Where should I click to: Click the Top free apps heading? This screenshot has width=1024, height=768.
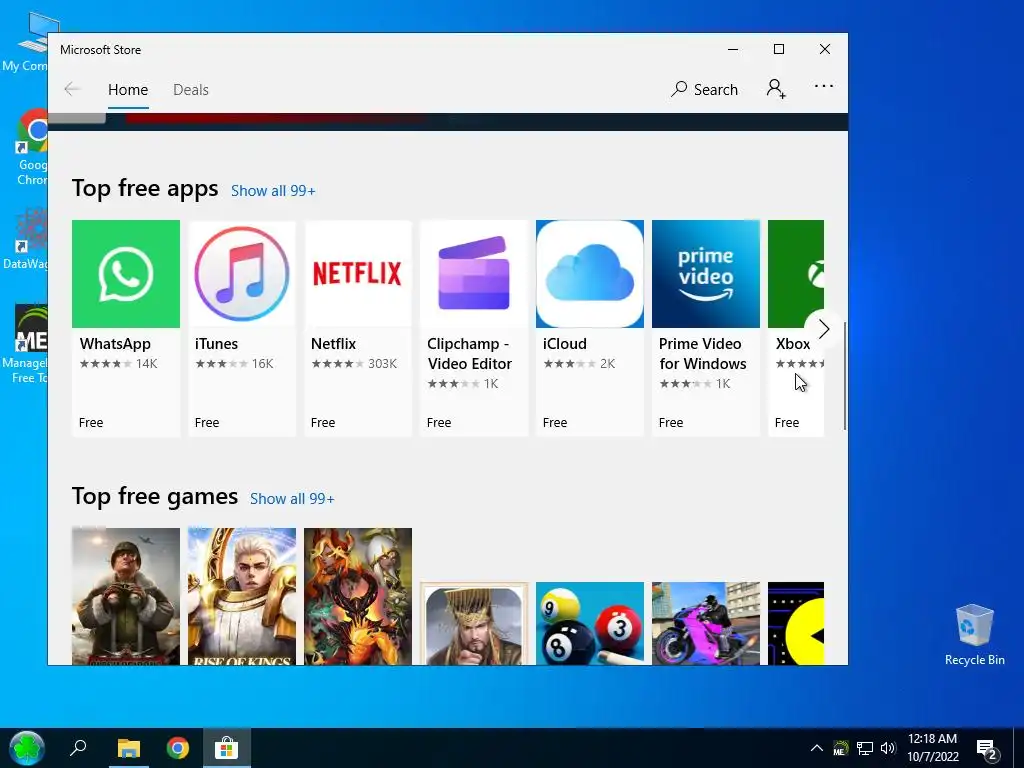[145, 188]
